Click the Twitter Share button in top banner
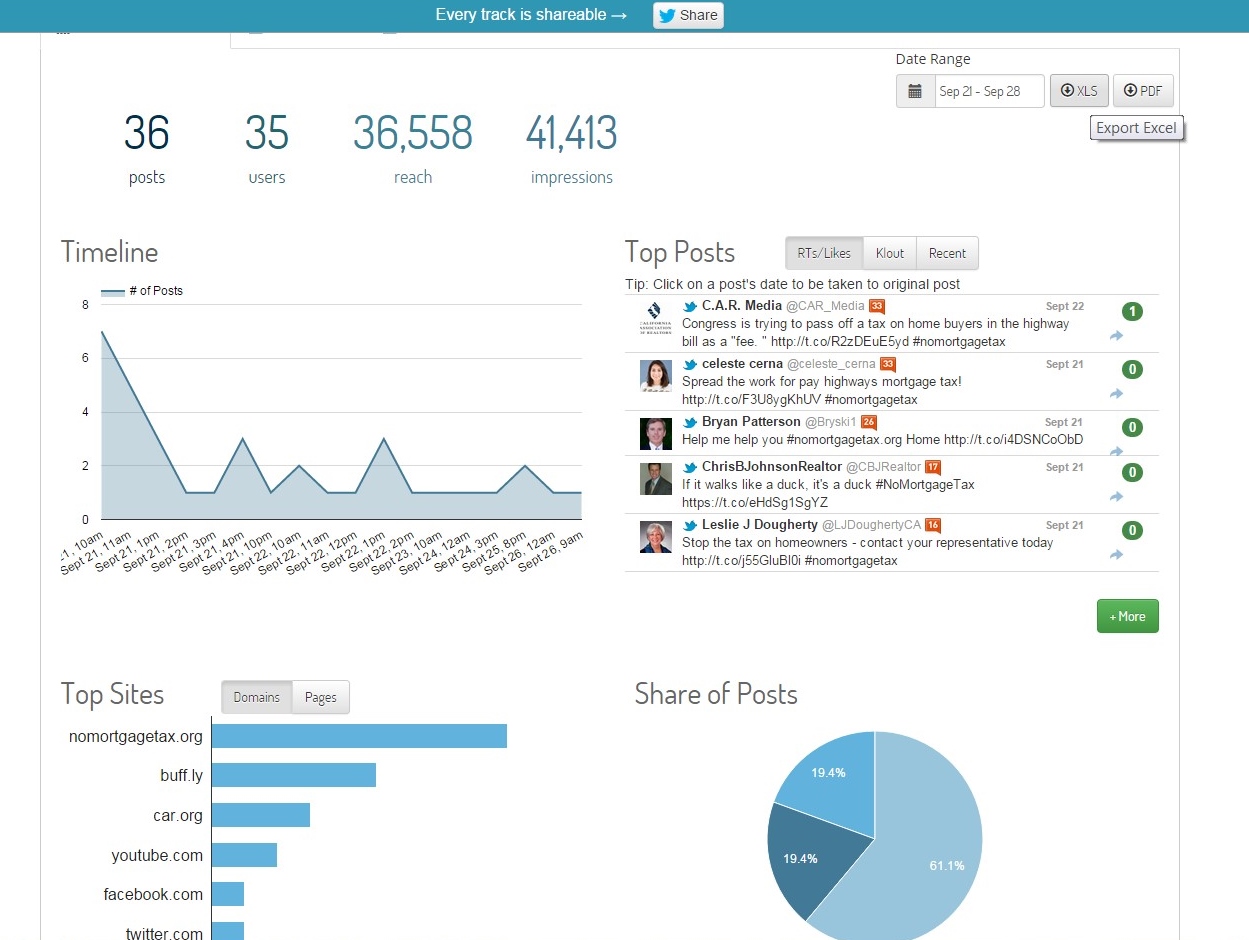1249x940 pixels. 688,15
